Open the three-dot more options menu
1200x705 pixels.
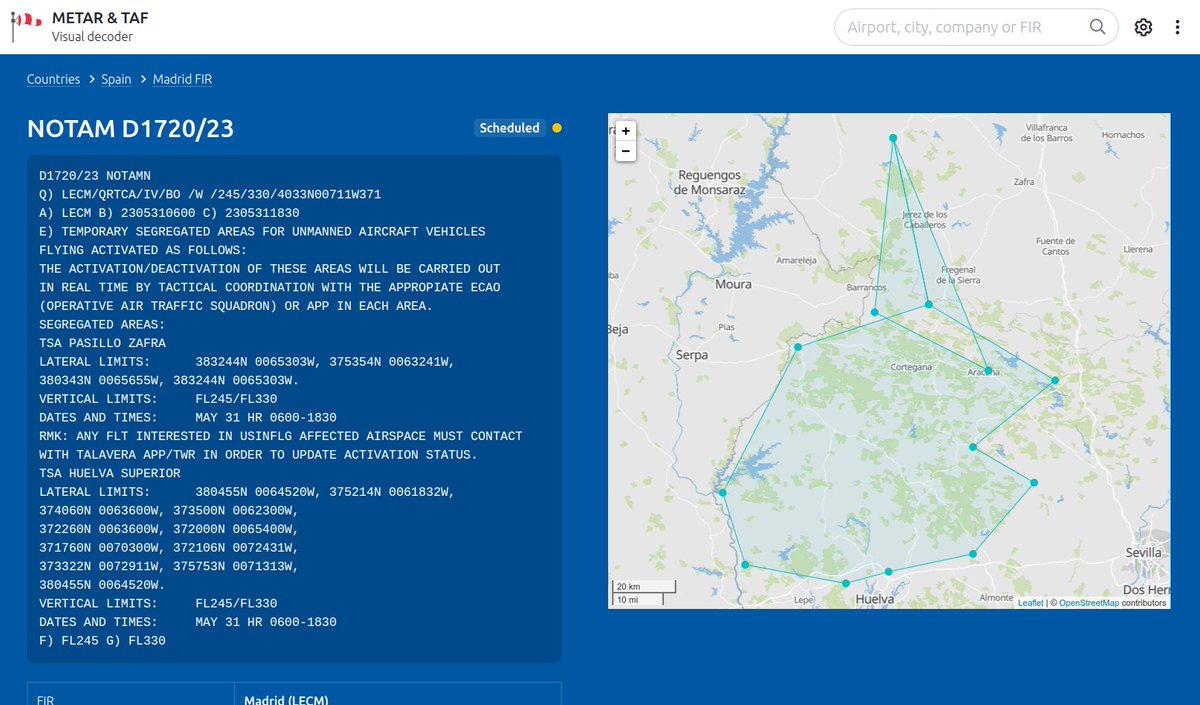(x=1177, y=27)
